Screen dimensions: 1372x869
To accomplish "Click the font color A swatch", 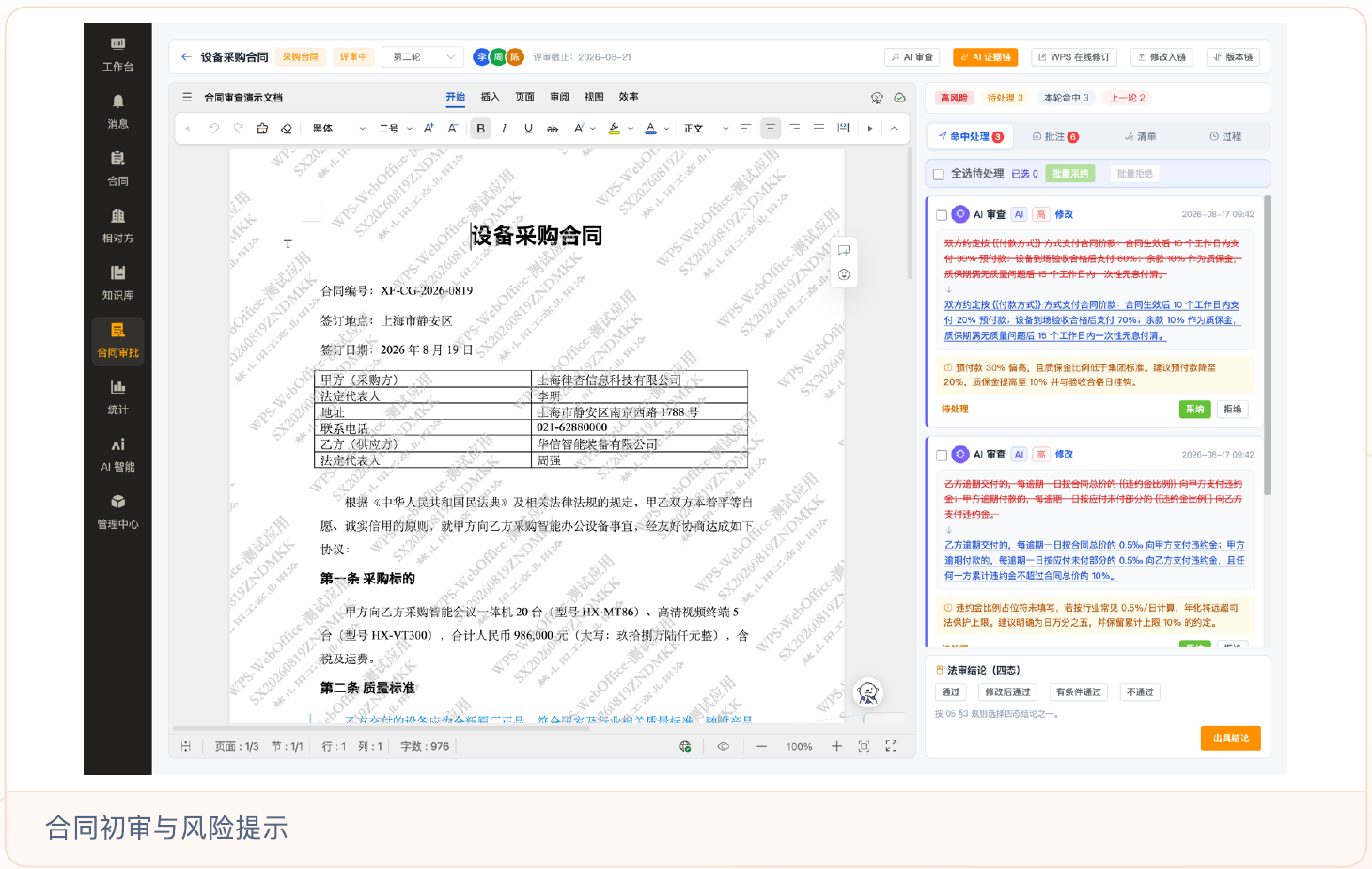I will click(x=650, y=129).
